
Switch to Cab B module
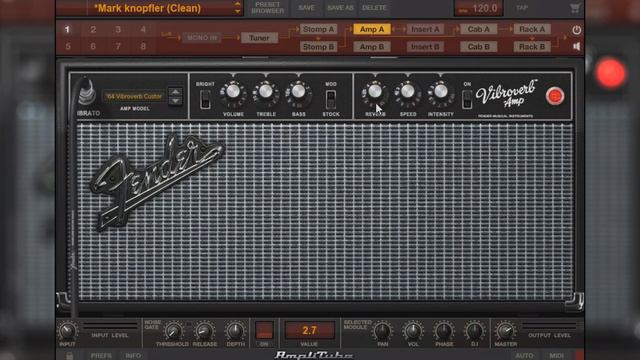click(x=478, y=47)
